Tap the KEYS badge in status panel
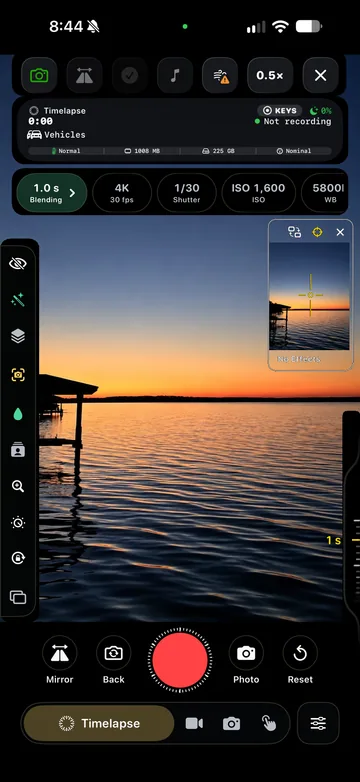 [280, 111]
